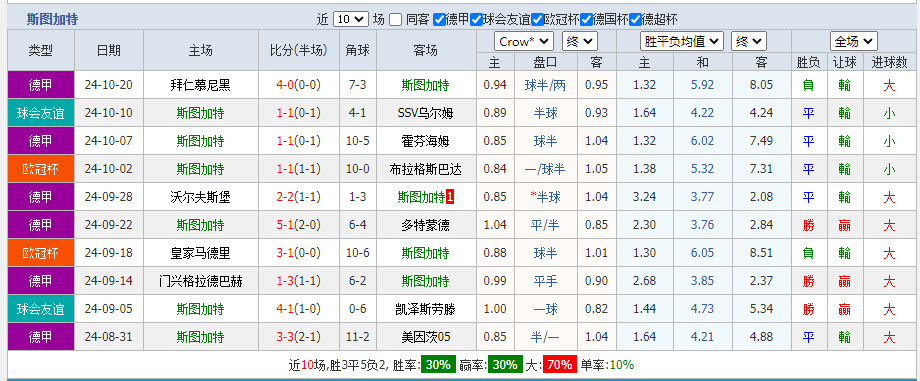Click 凯泽斯劳滕 away team name

pyautogui.click(x=425, y=309)
